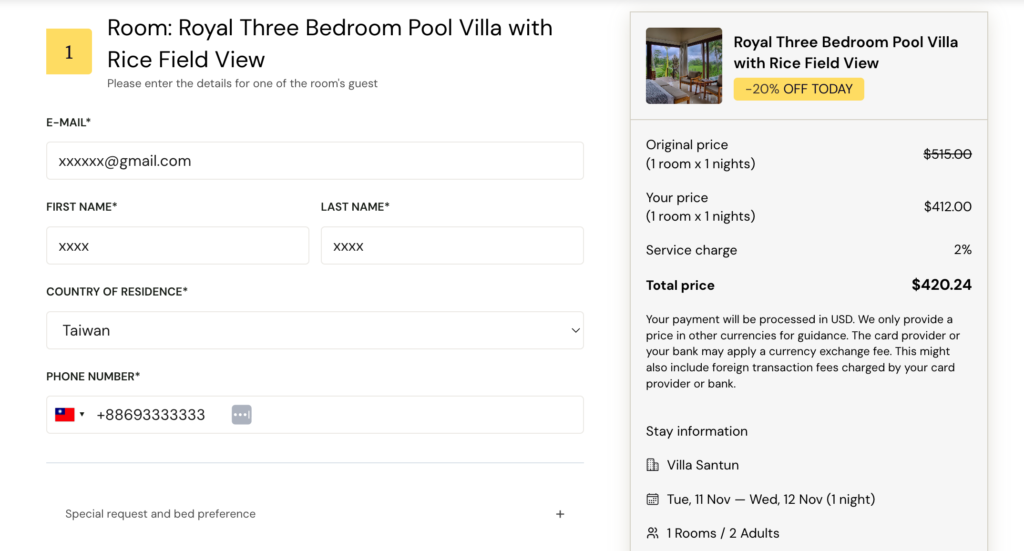Image resolution: width=1024 pixels, height=551 pixels.
Task: Click the Total price amount $420.24
Action: [941, 285]
